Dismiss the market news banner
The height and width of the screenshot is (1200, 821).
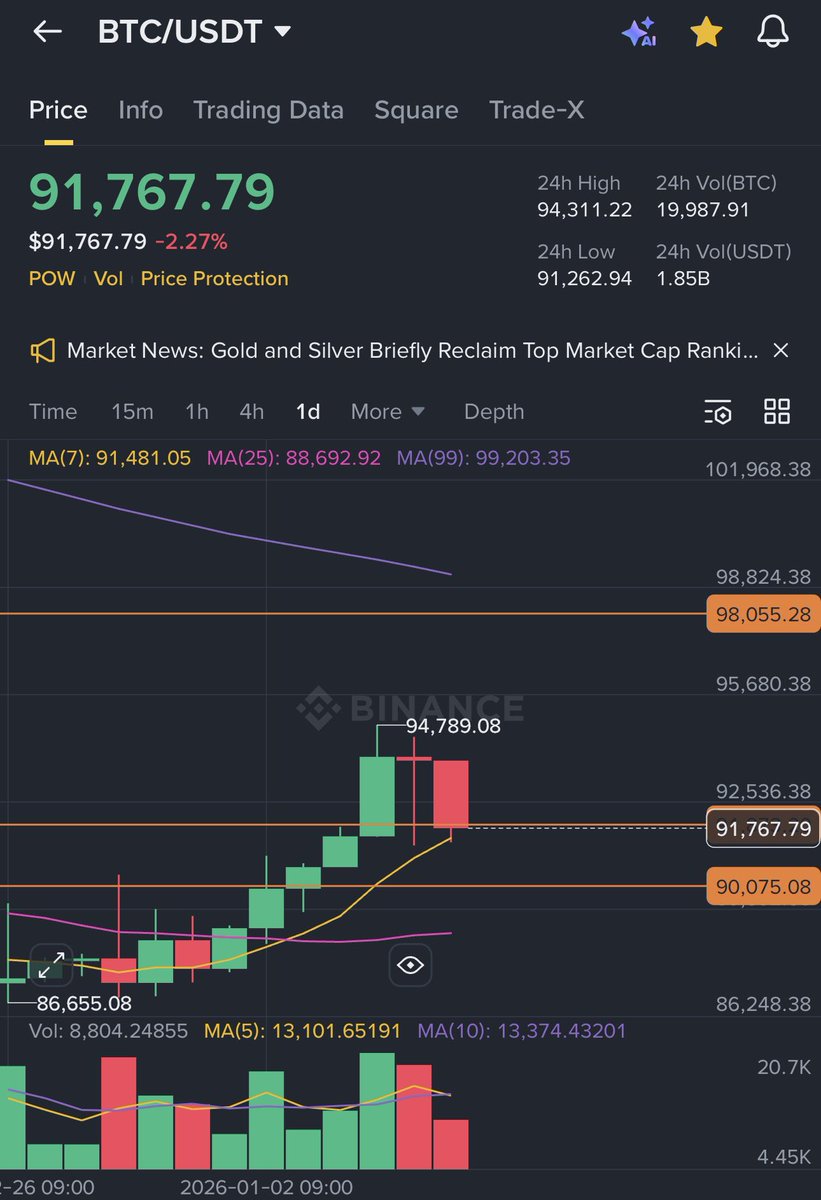pos(781,350)
